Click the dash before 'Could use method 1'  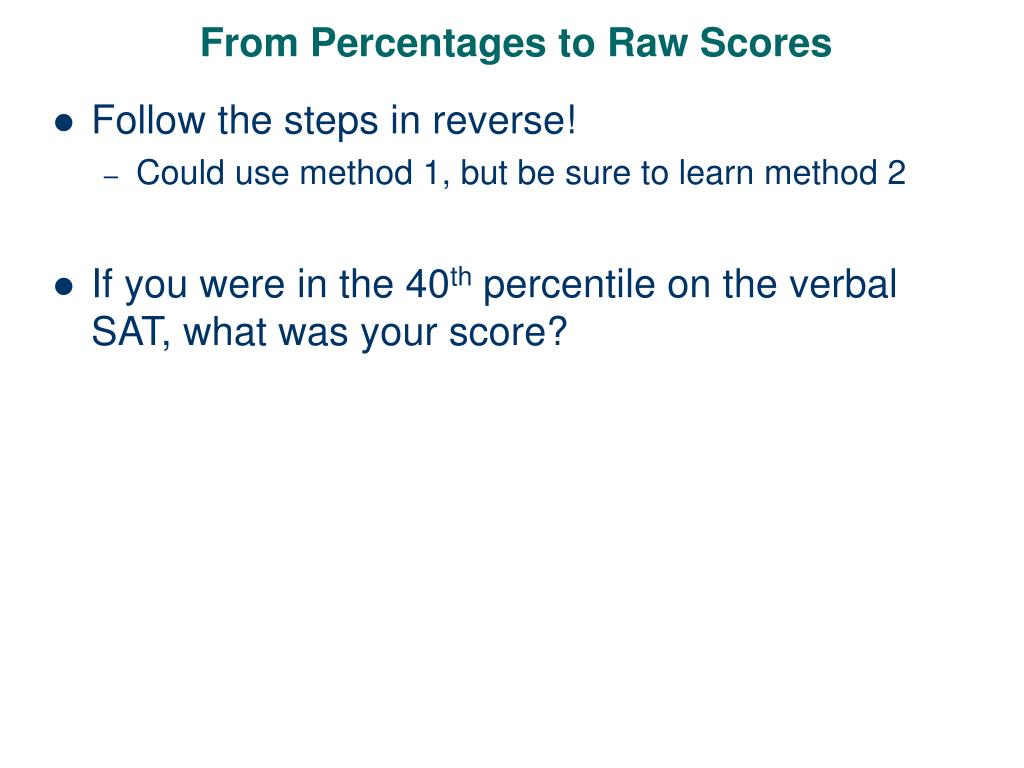click(112, 177)
